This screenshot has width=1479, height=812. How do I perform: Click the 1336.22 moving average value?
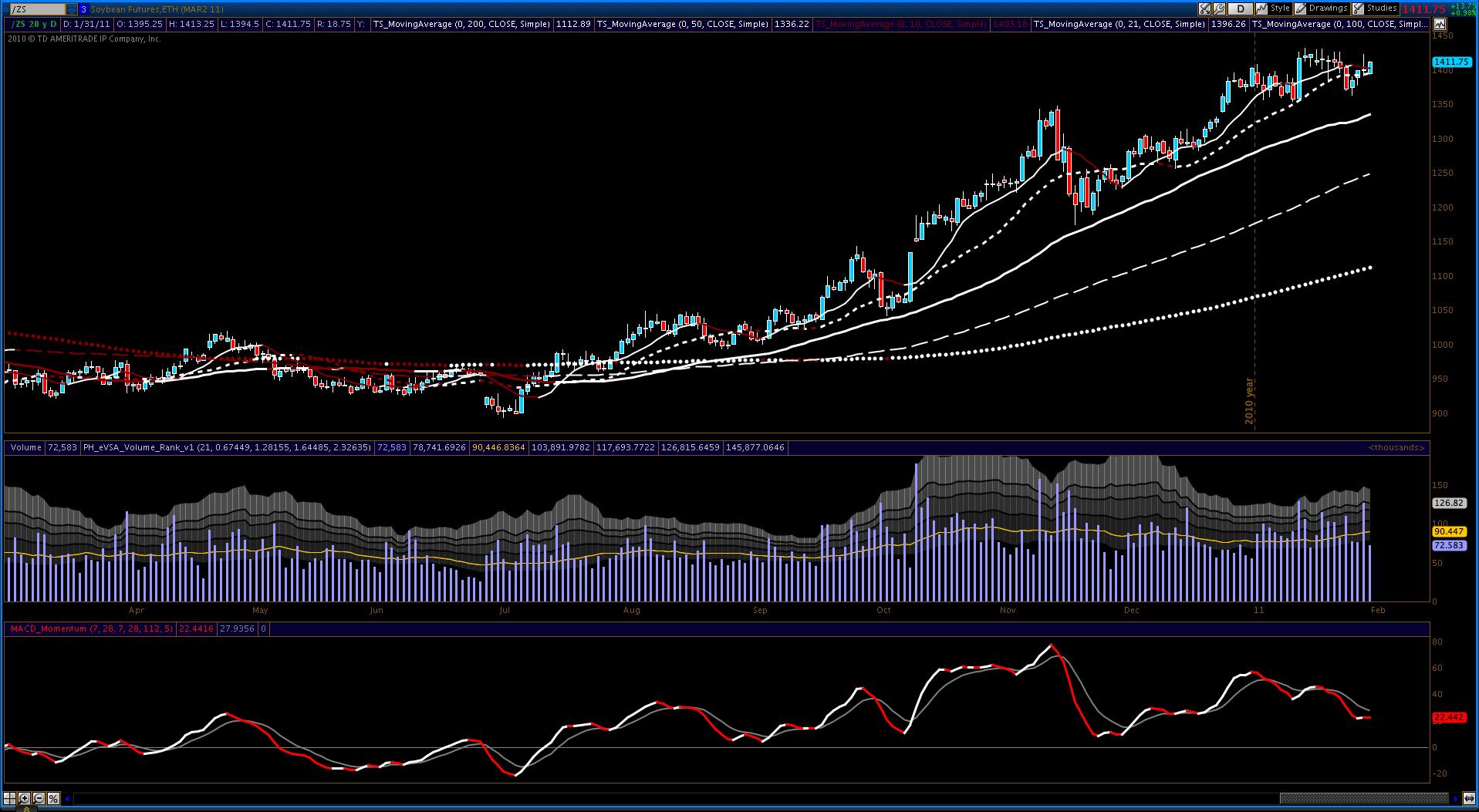(x=792, y=24)
